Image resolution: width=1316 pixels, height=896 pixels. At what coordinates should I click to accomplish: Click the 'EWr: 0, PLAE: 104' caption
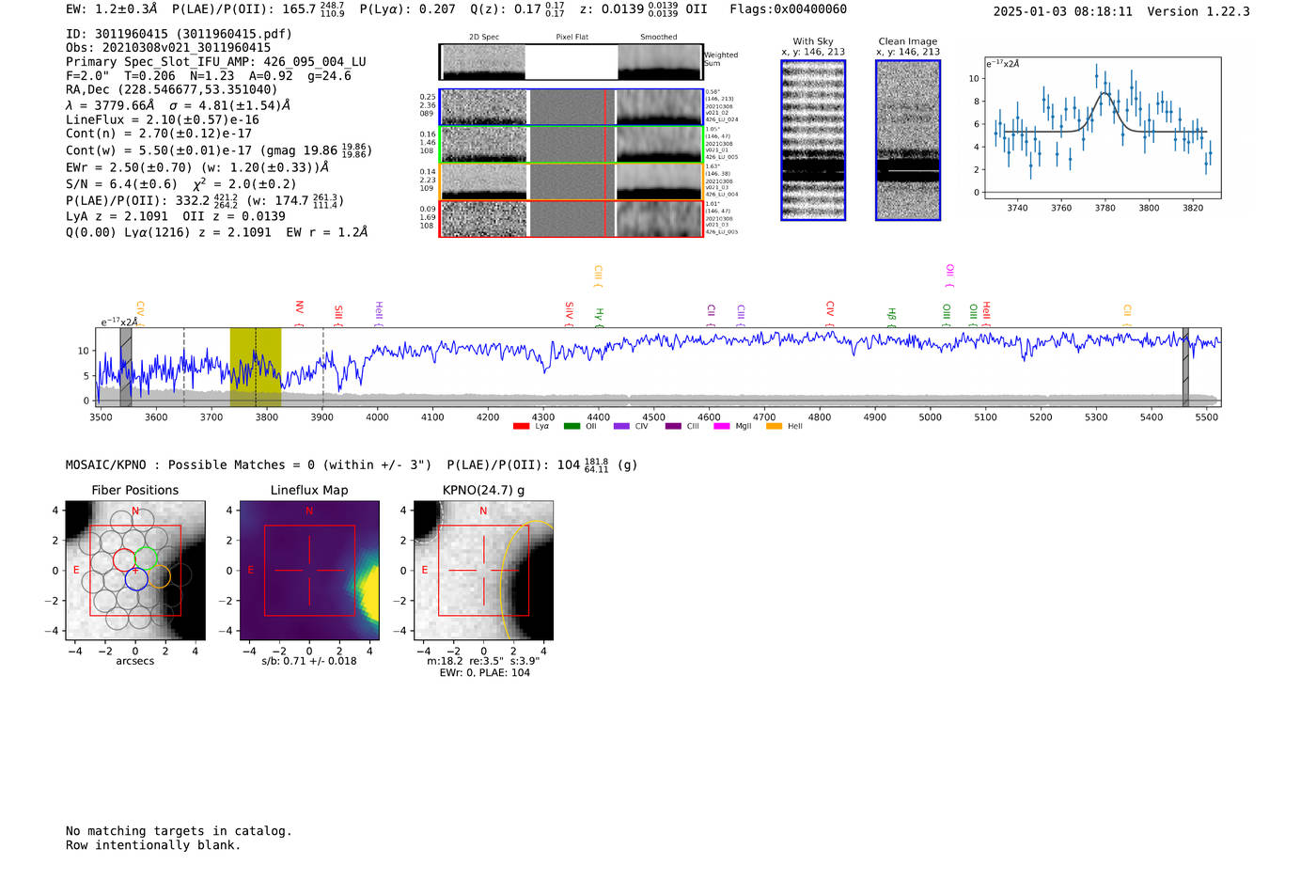coord(484,672)
